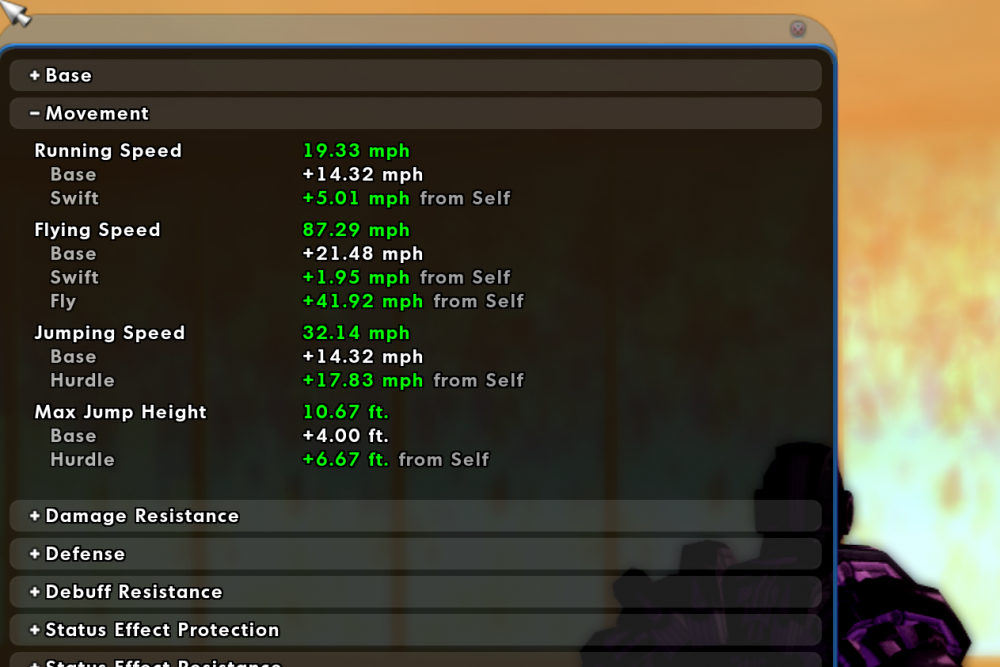Expand the Damage Resistance section
The width and height of the screenshot is (1000, 667).
coord(134,516)
